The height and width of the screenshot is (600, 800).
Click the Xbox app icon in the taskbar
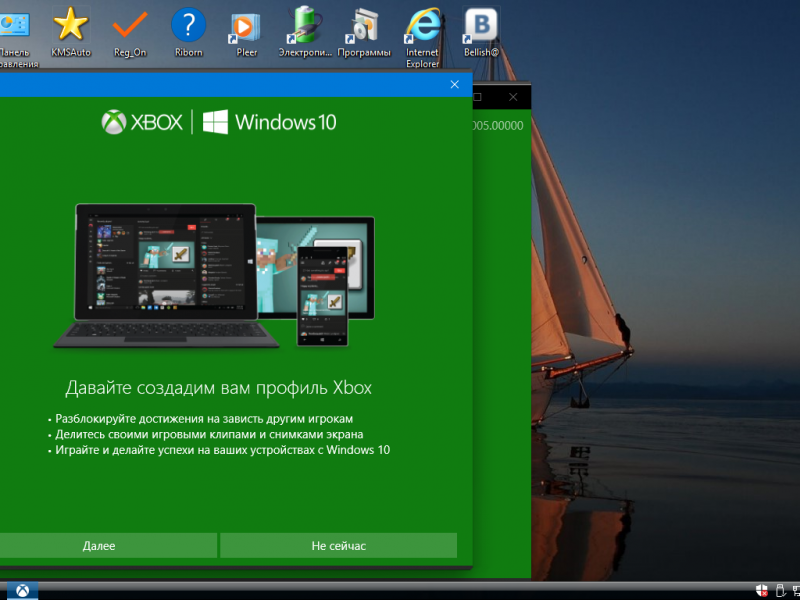click(22, 591)
